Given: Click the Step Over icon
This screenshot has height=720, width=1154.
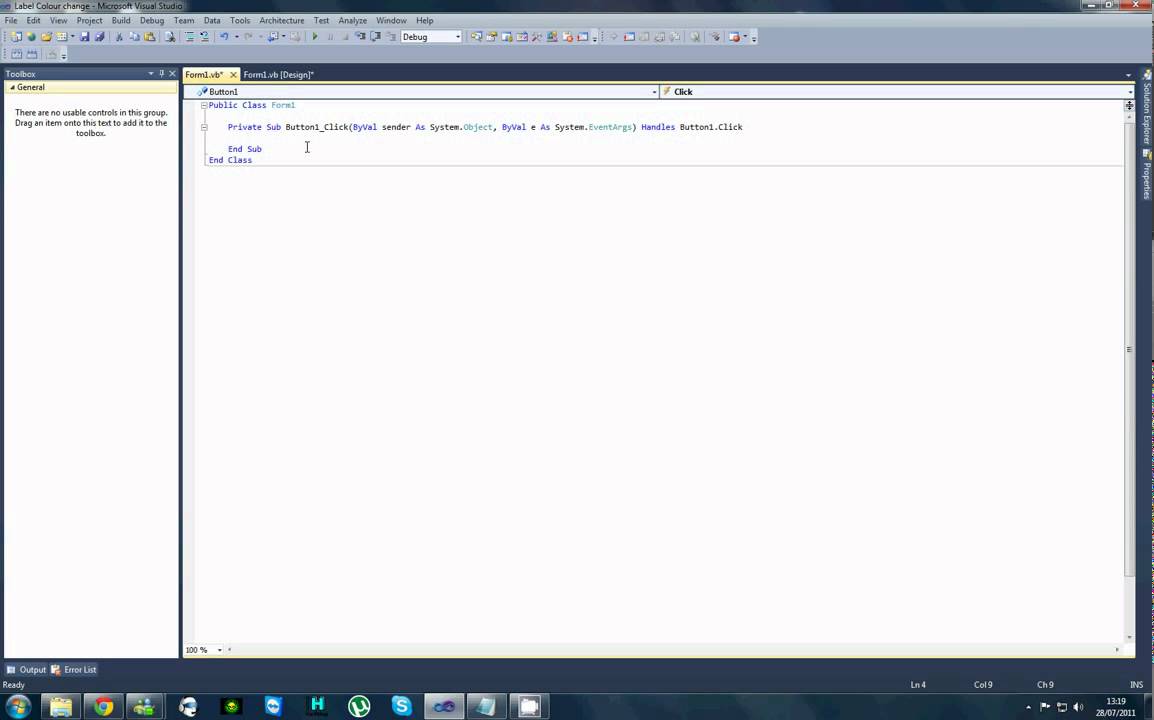Looking at the screenshot, I should tap(375, 36).
